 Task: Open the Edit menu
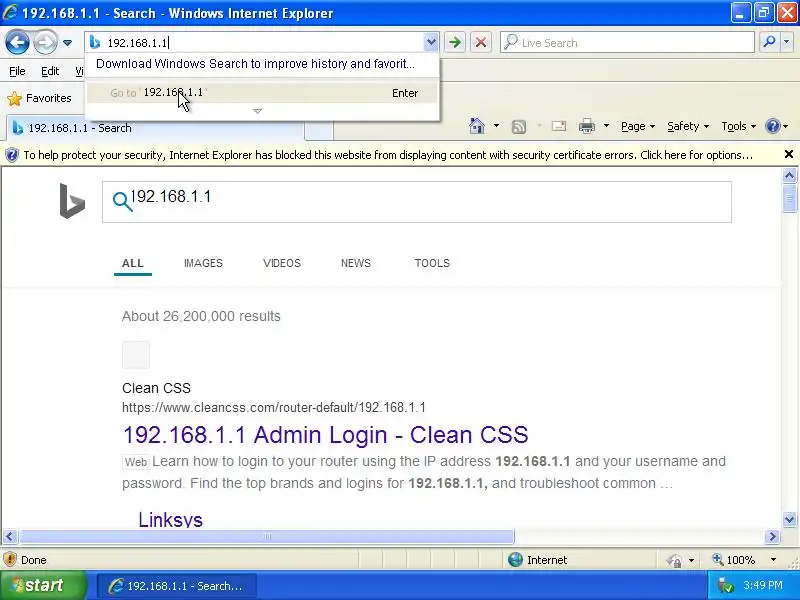pyautogui.click(x=49, y=71)
